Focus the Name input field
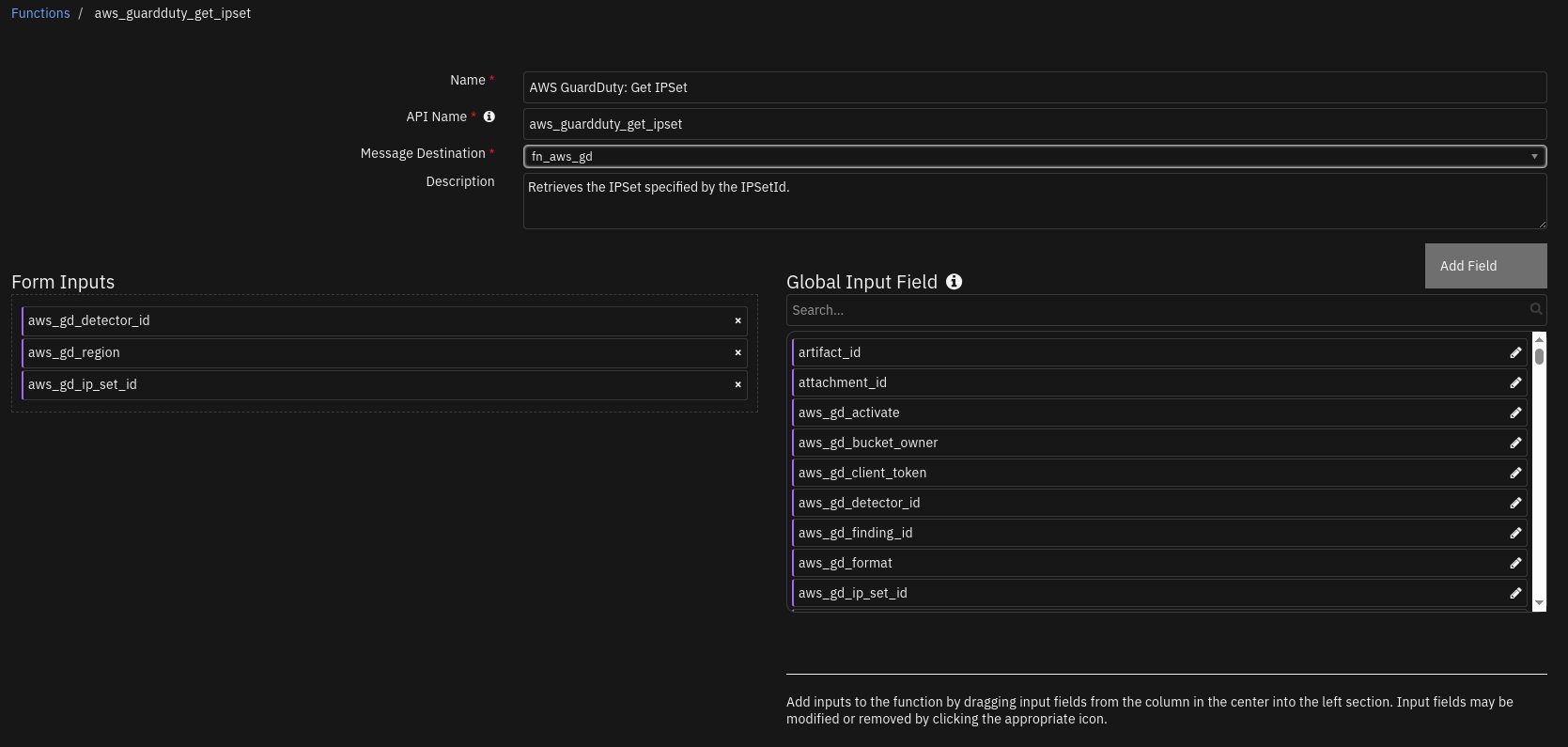 pyautogui.click(x=1034, y=87)
